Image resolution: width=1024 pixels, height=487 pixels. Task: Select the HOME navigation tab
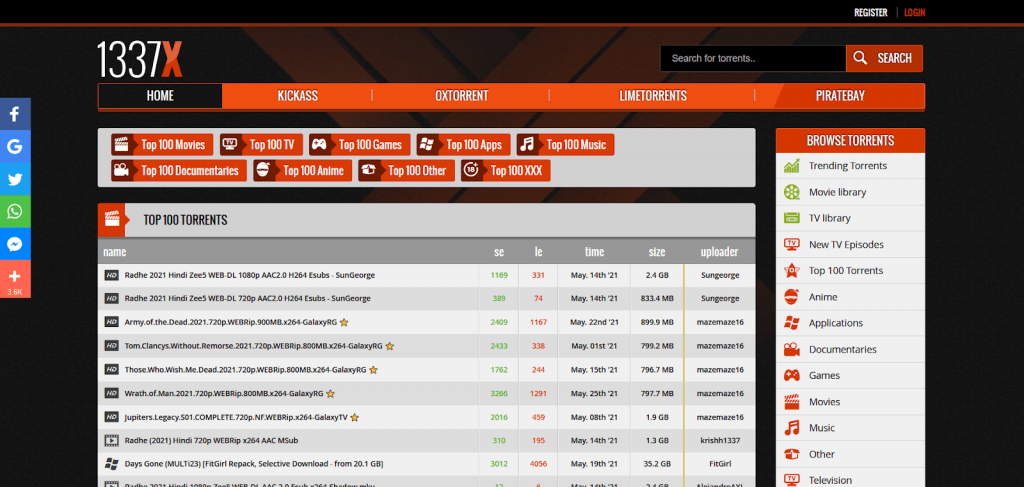tap(160, 96)
